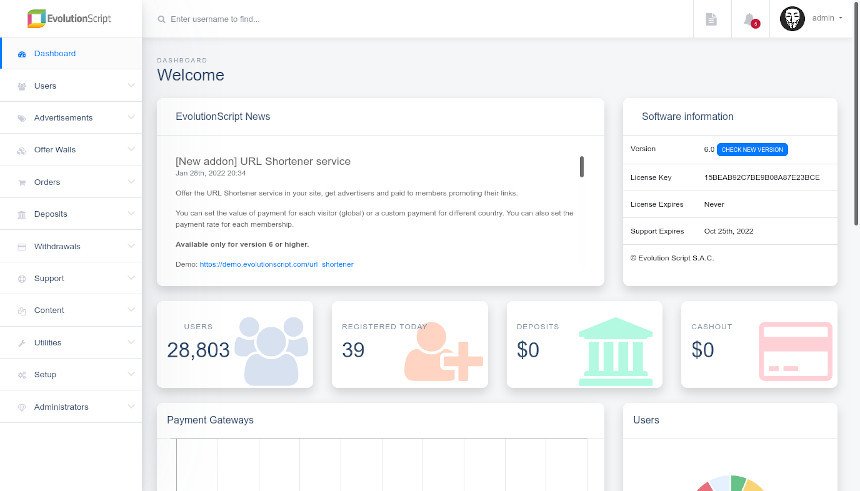Open the Users menu item
Image resolution: width=860 pixels, height=491 pixels.
pyautogui.click(x=71, y=86)
